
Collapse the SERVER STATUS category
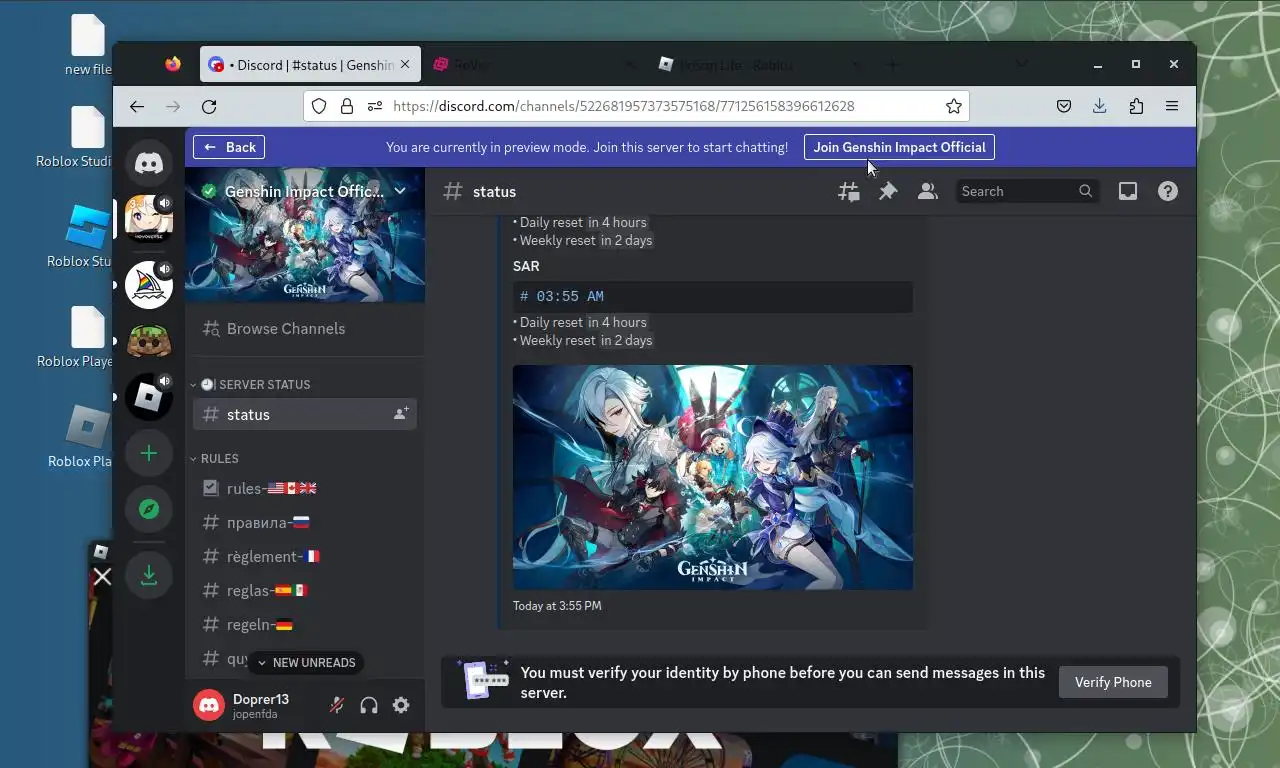251,384
